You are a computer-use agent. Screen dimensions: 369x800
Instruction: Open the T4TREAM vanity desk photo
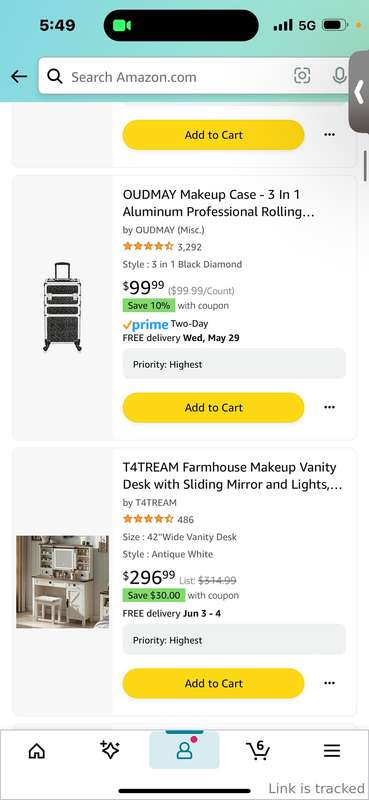(62, 582)
